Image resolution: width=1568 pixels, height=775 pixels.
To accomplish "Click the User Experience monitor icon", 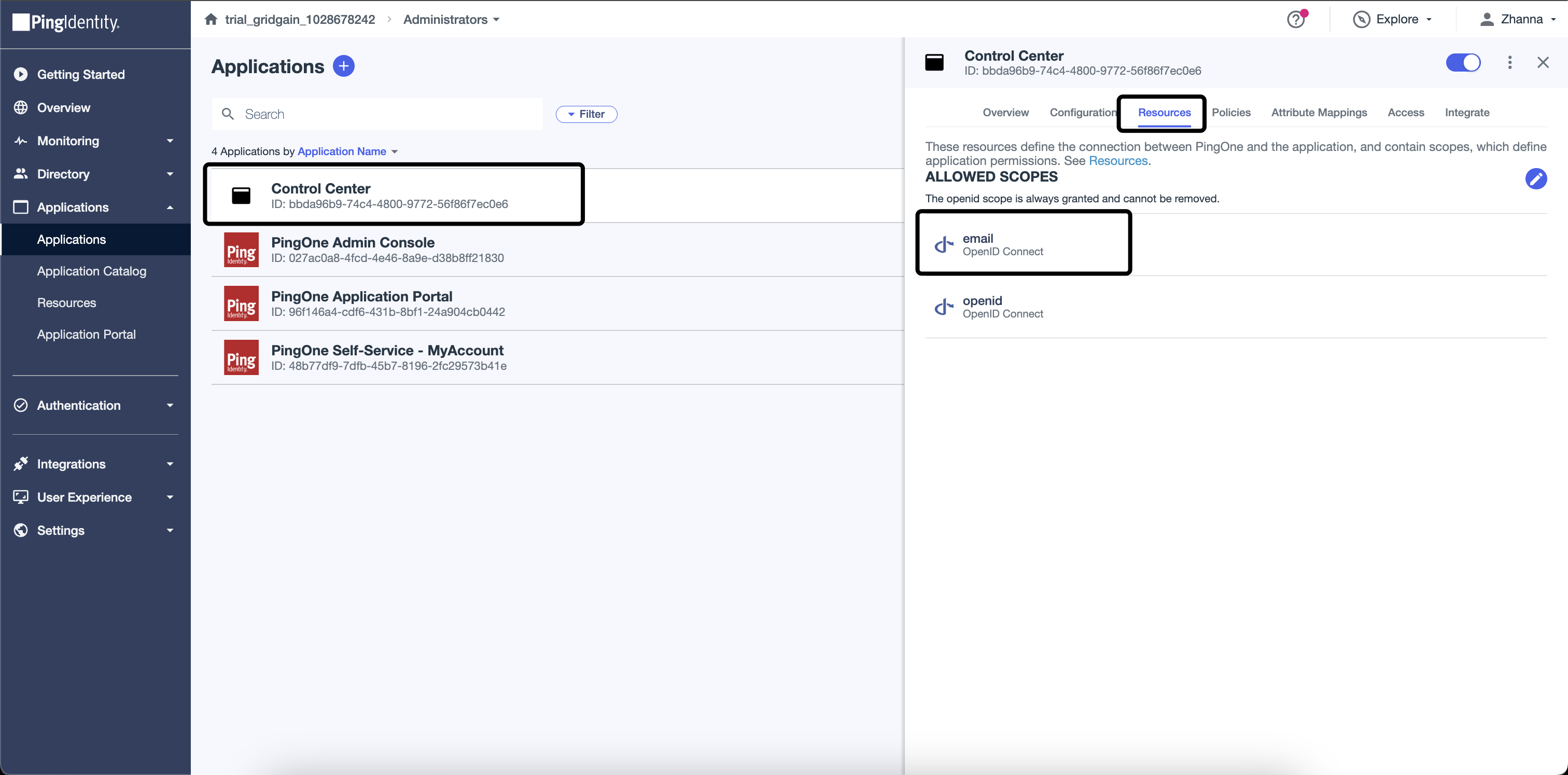I will [x=21, y=497].
